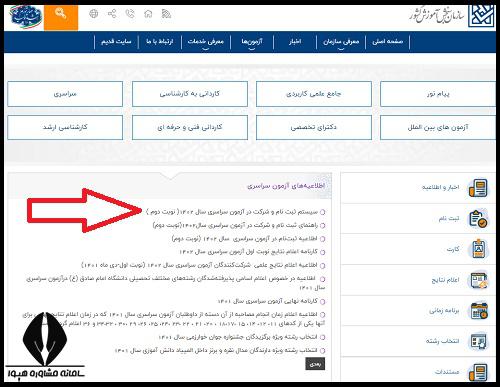
Task: Click the برنامه زمانی calendar icon
Action: coord(479,311)
